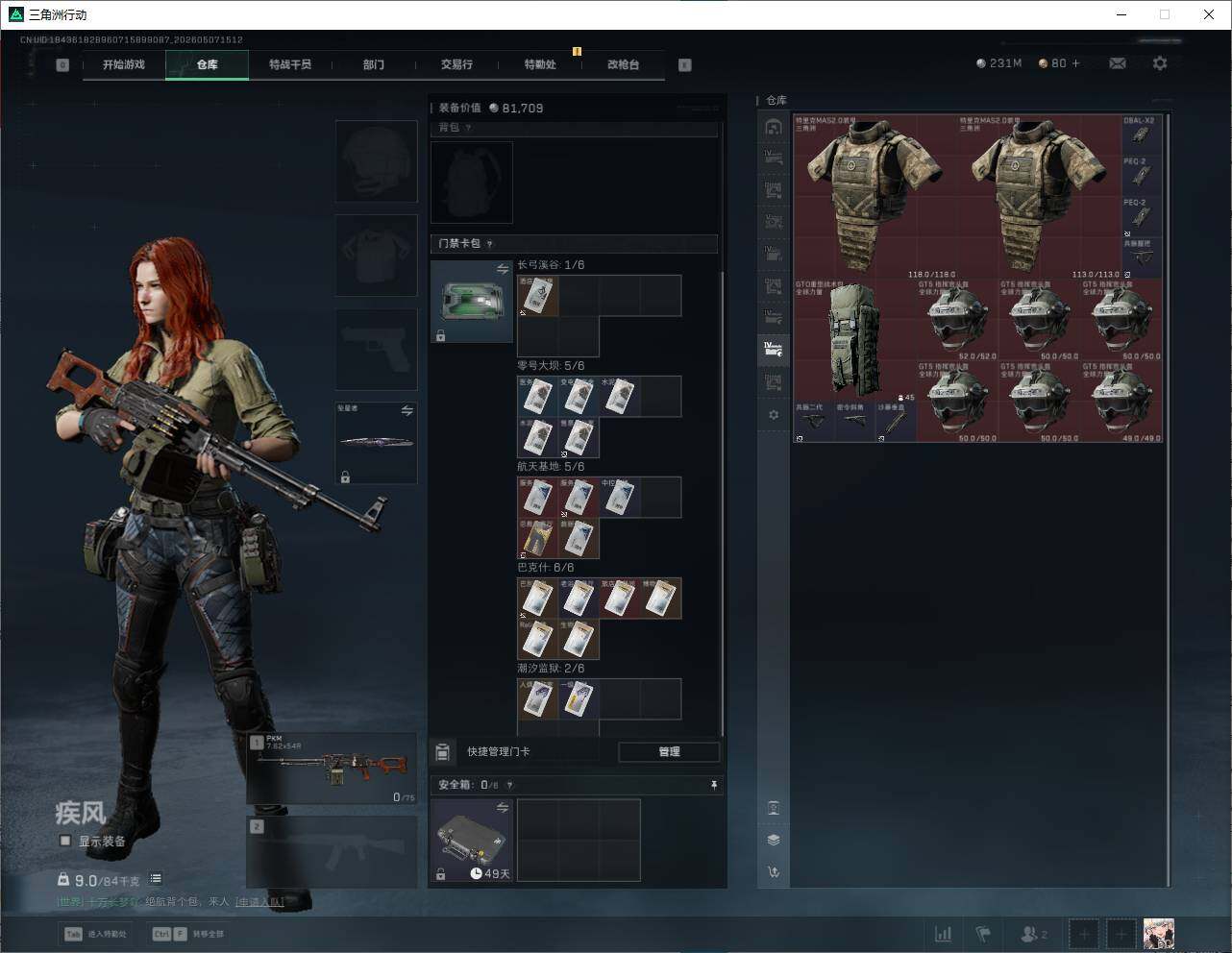1232x953 pixels.
Task: Open warehouse settings gear in sidebar
Action: click(774, 415)
